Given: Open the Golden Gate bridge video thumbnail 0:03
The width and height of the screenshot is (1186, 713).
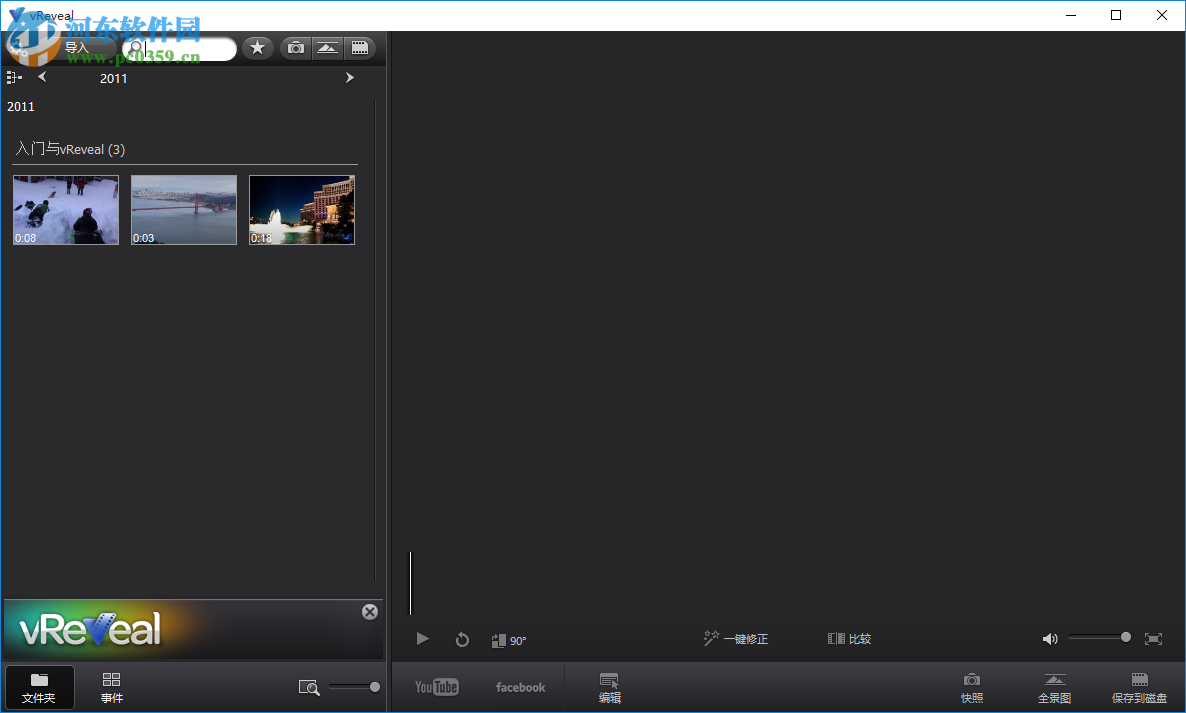Looking at the screenshot, I should [x=184, y=210].
